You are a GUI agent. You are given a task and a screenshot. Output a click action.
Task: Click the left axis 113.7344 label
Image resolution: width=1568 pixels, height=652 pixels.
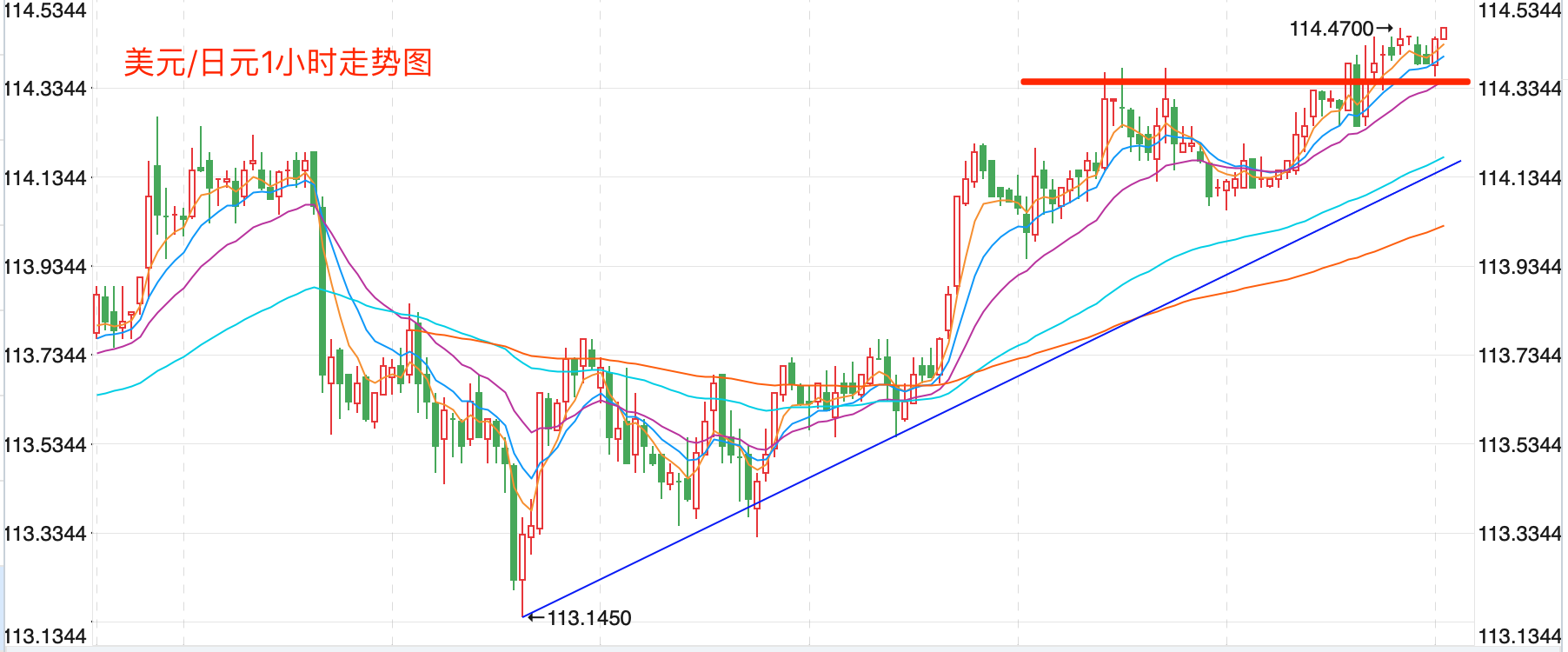pos(45,355)
